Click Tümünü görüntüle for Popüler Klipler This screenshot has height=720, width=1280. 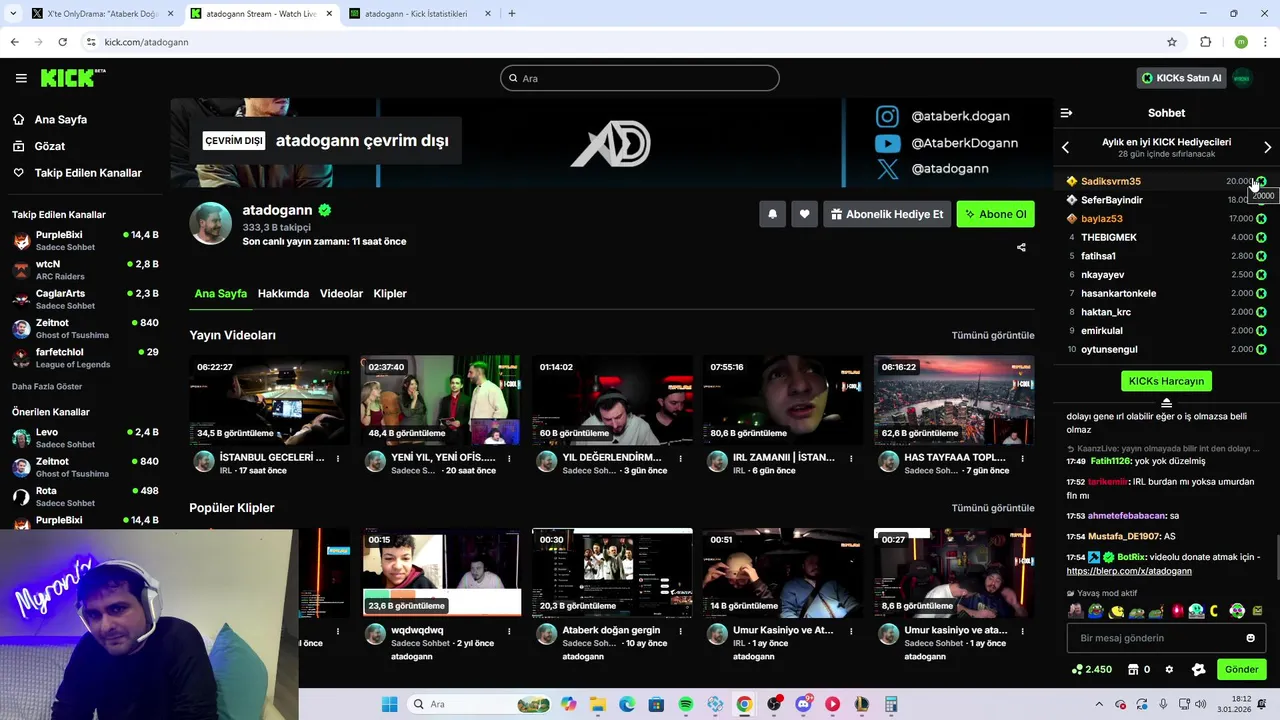click(993, 508)
